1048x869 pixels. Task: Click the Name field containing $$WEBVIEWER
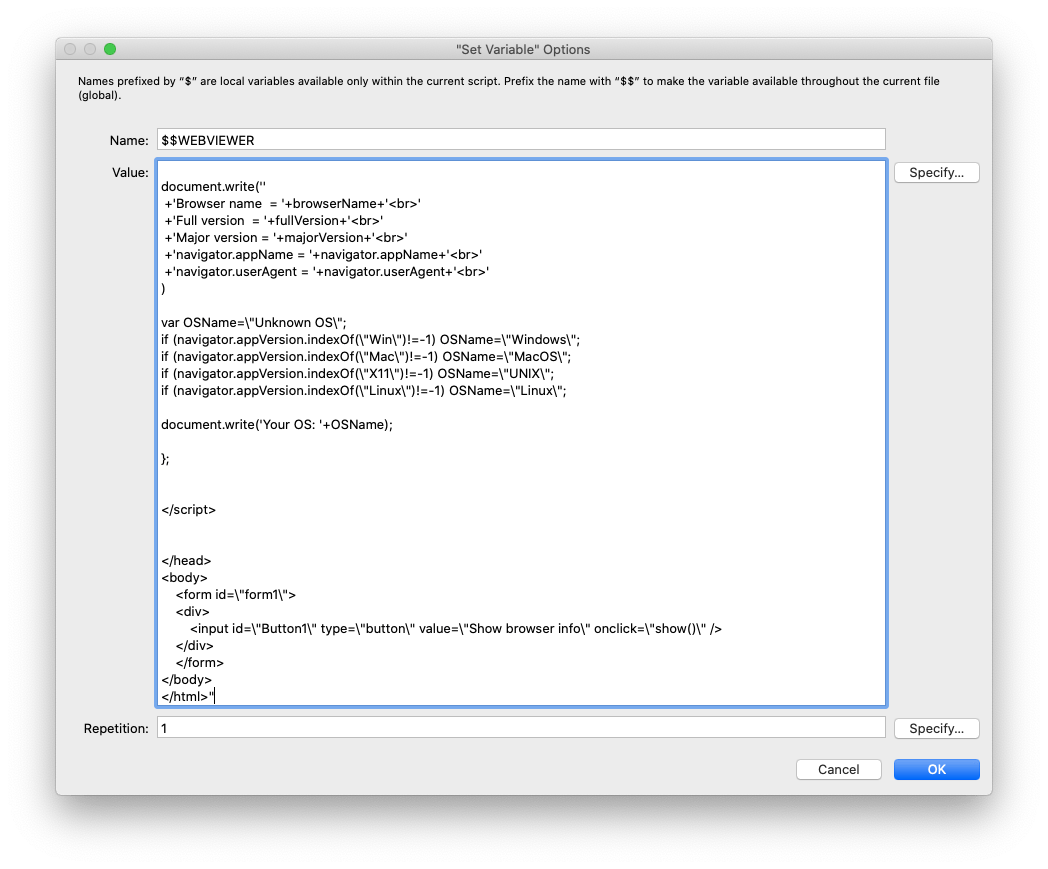520,140
